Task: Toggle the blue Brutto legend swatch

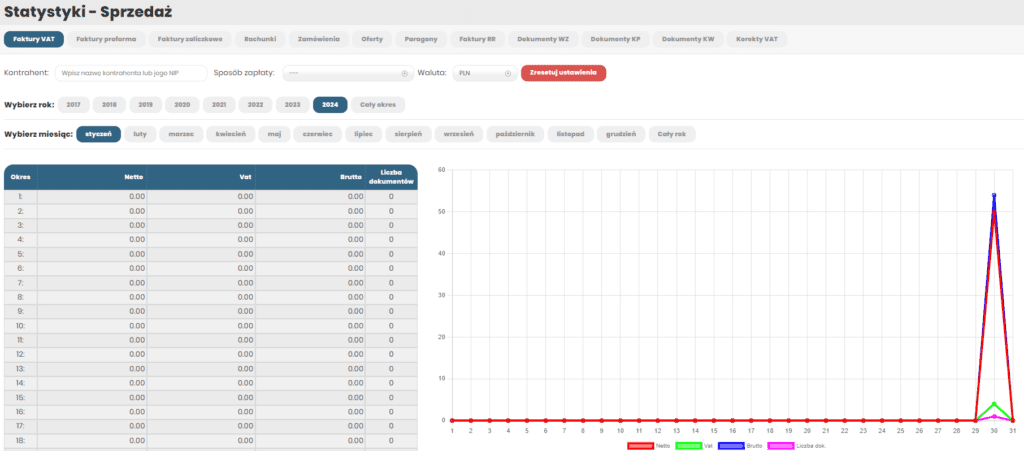Action: pos(732,445)
